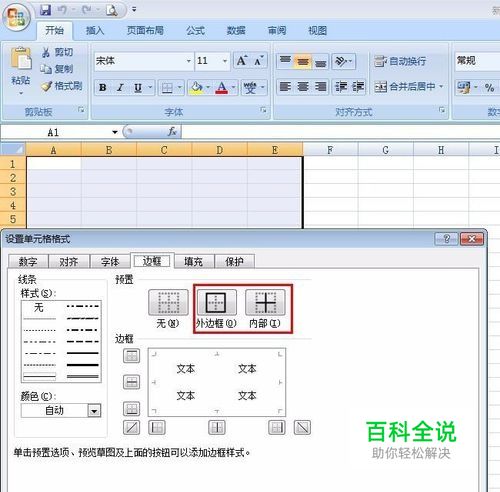Click the dialog help question-mark button
Image resolution: width=500 pixels, height=492 pixels.
click(446, 239)
